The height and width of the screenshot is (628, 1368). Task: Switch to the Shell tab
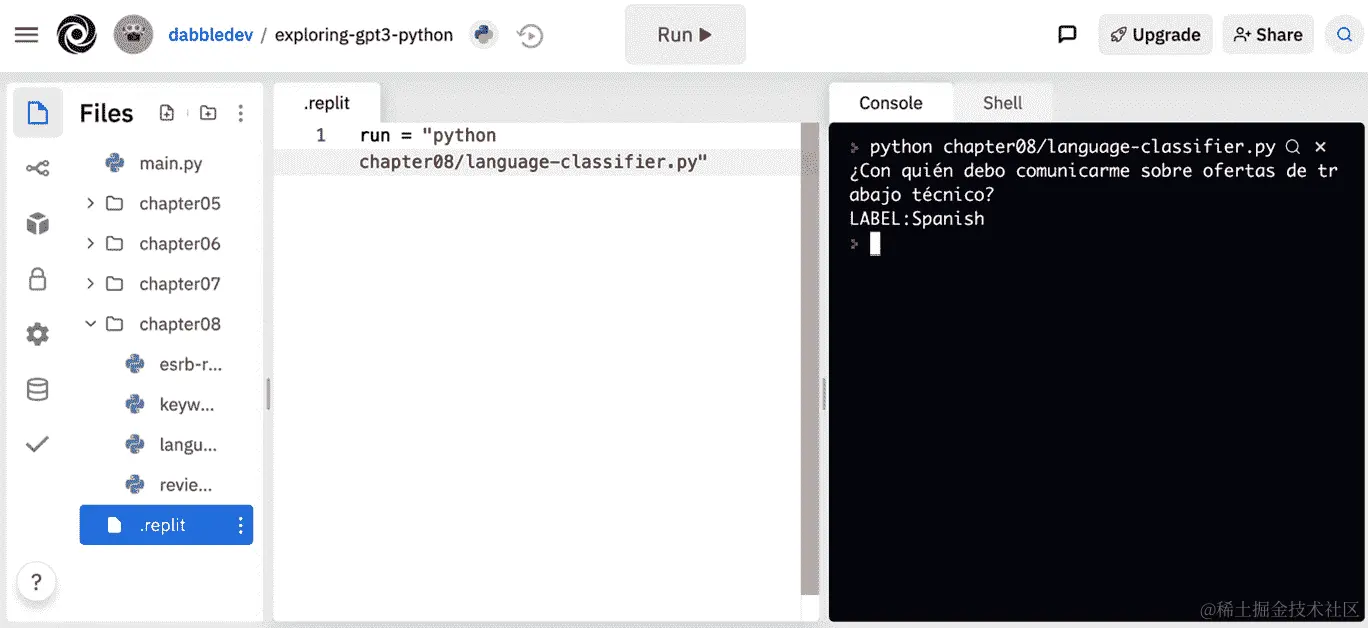click(1003, 102)
